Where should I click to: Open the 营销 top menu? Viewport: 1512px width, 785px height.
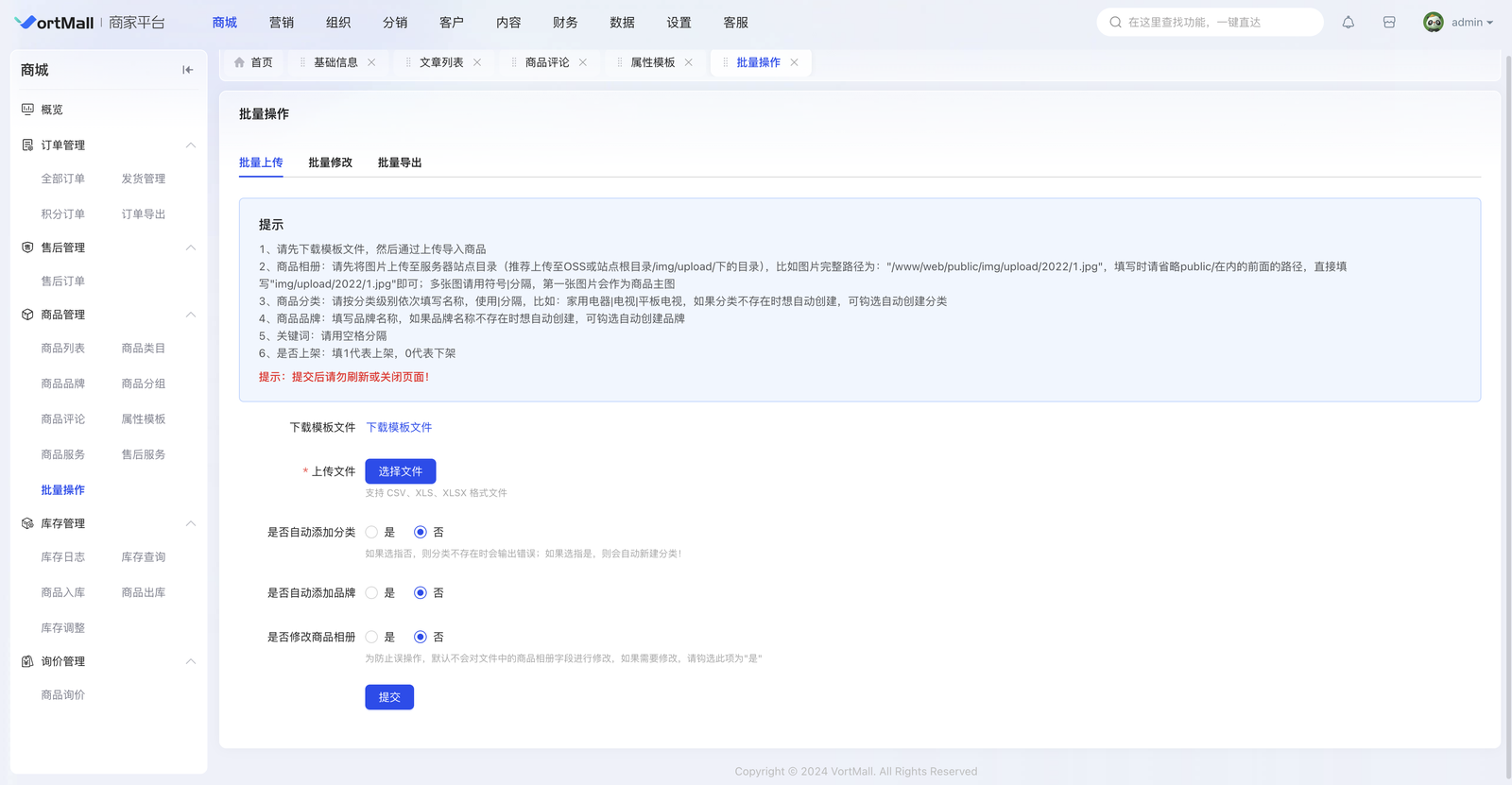pyautogui.click(x=282, y=23)
